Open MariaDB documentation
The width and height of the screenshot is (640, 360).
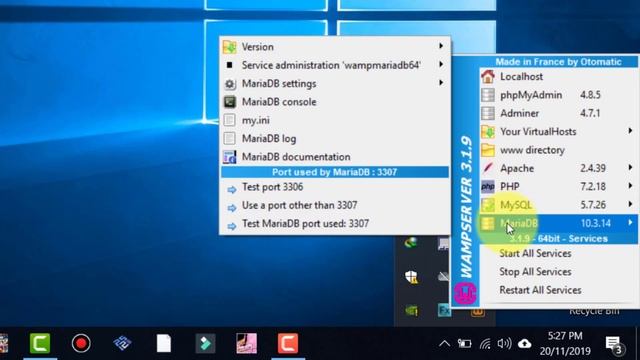(x=335, y=157)
